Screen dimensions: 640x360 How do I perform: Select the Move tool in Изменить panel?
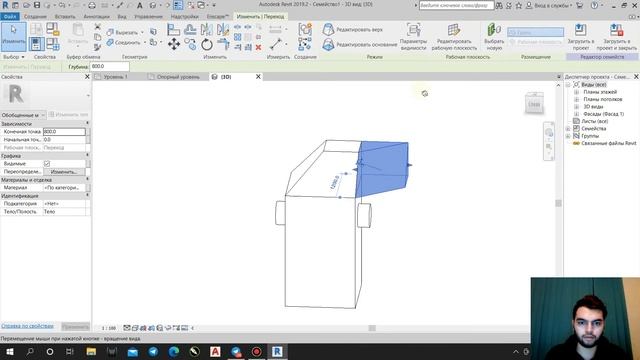(x=174, y=44)
